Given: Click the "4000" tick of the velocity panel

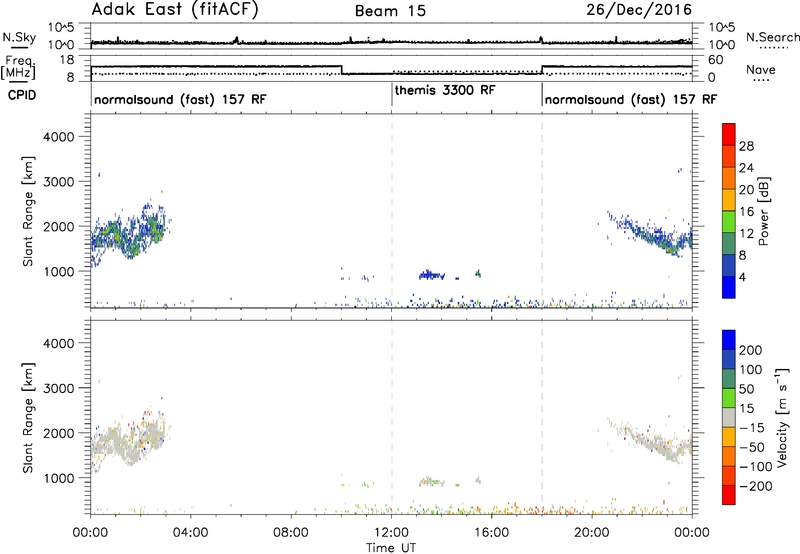Looking at the screenshot, I should pos(59,343).
